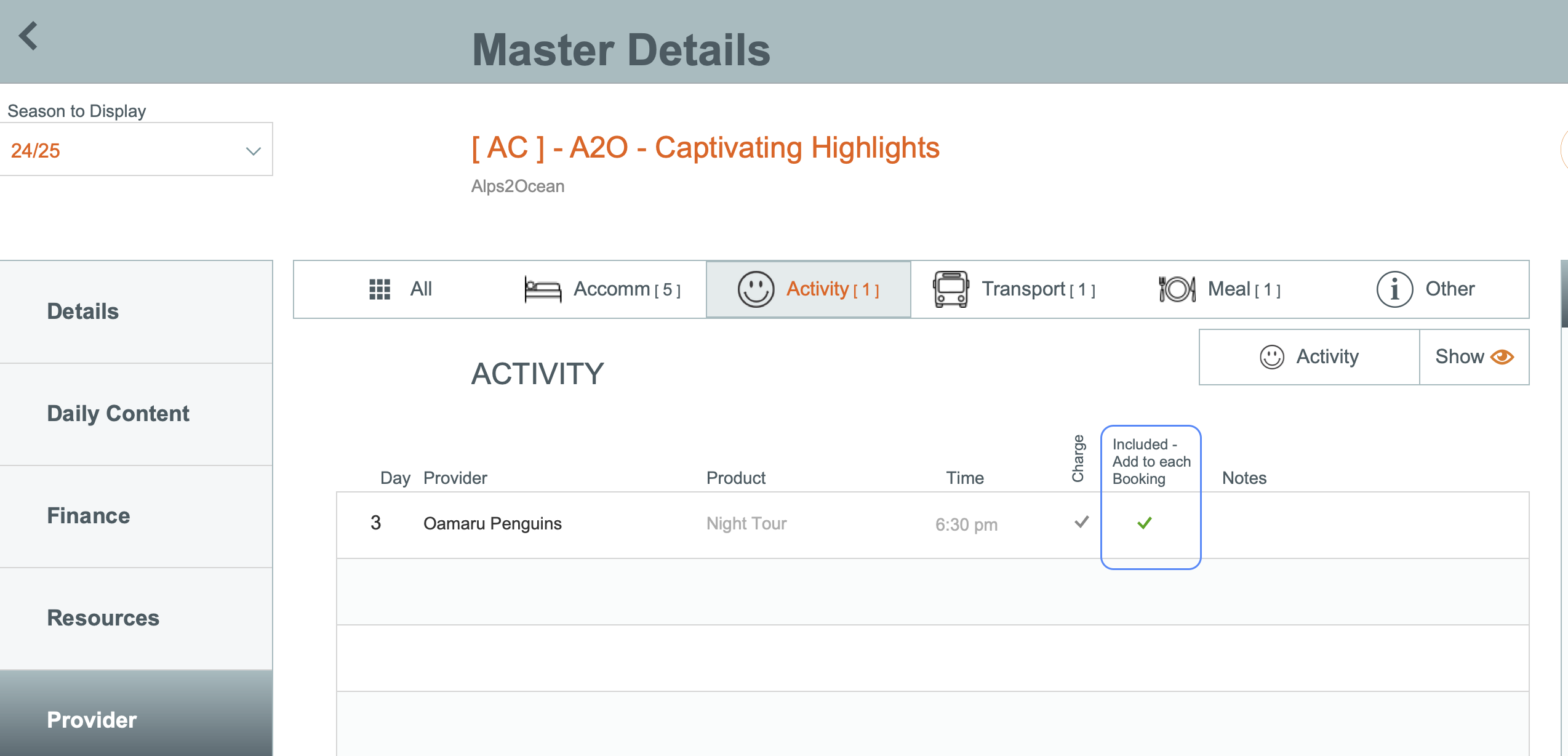Open the Details section in the sidebar
The width and height of the screenshot is (1568, 756).
coord(136,312)
